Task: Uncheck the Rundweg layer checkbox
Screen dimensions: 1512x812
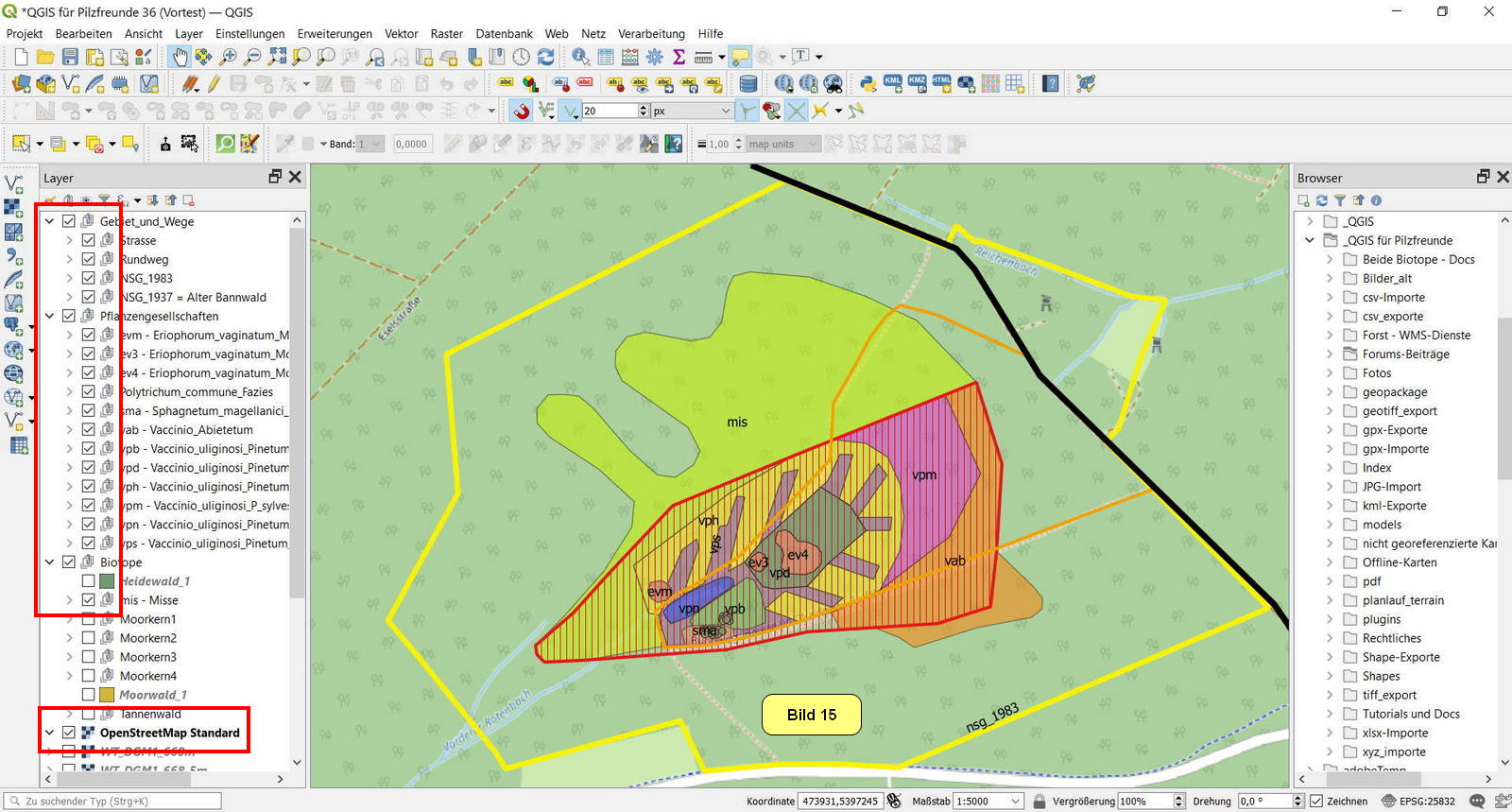Action: tap(88, 259)
